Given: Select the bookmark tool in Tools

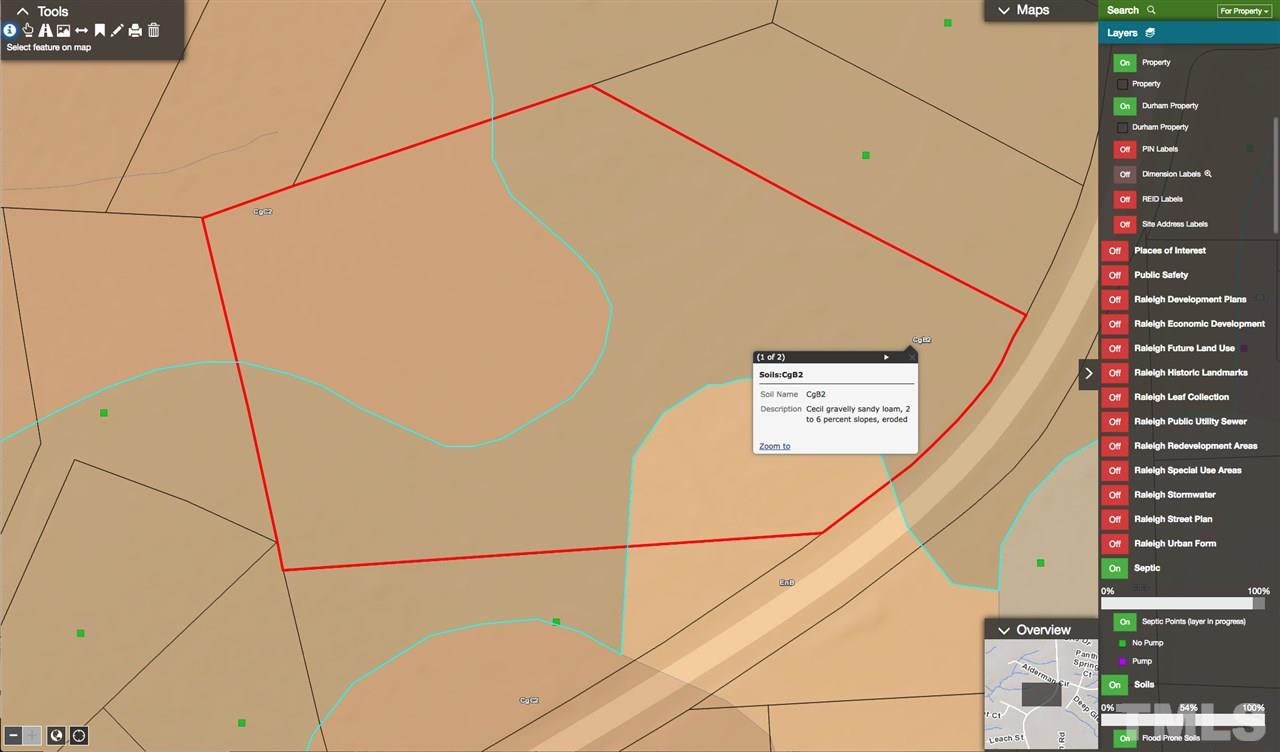Looking at the screenshot, I should point(100,31).
